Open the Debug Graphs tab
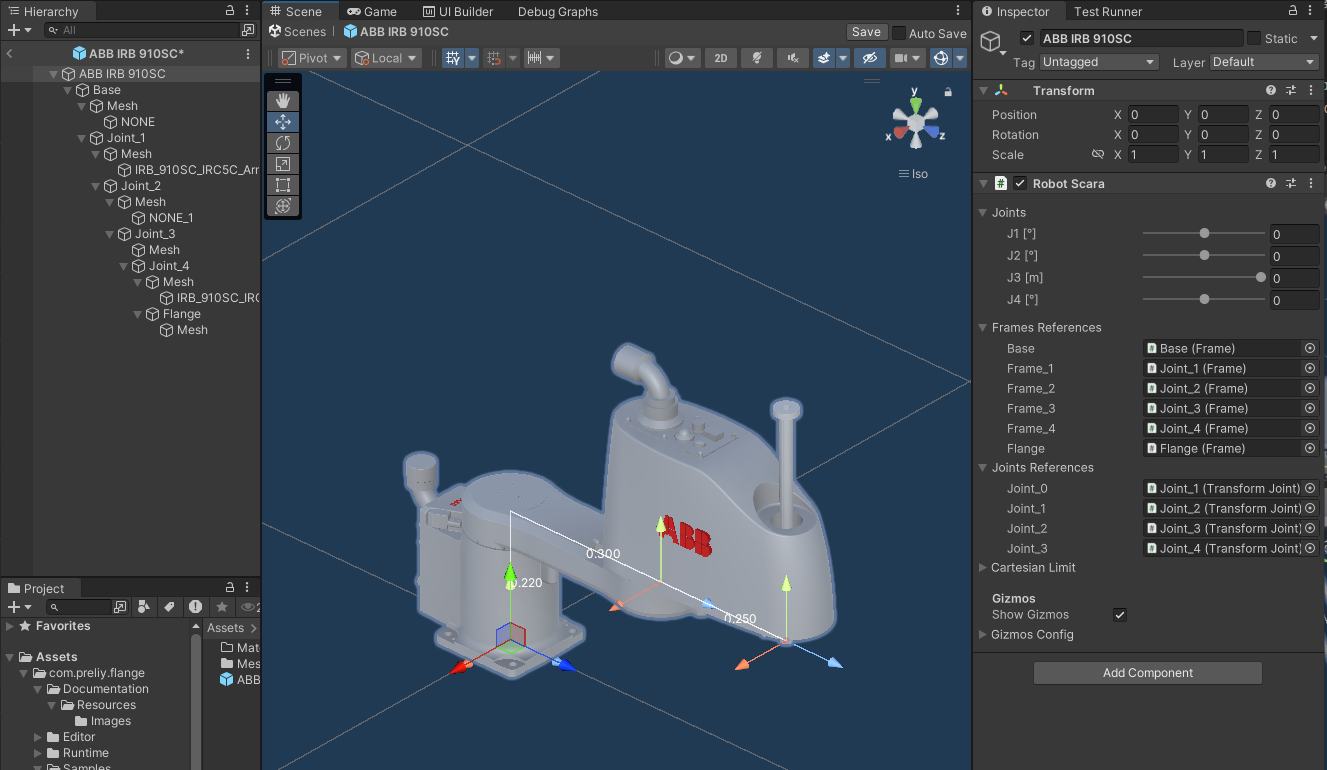 coord(558,11)
